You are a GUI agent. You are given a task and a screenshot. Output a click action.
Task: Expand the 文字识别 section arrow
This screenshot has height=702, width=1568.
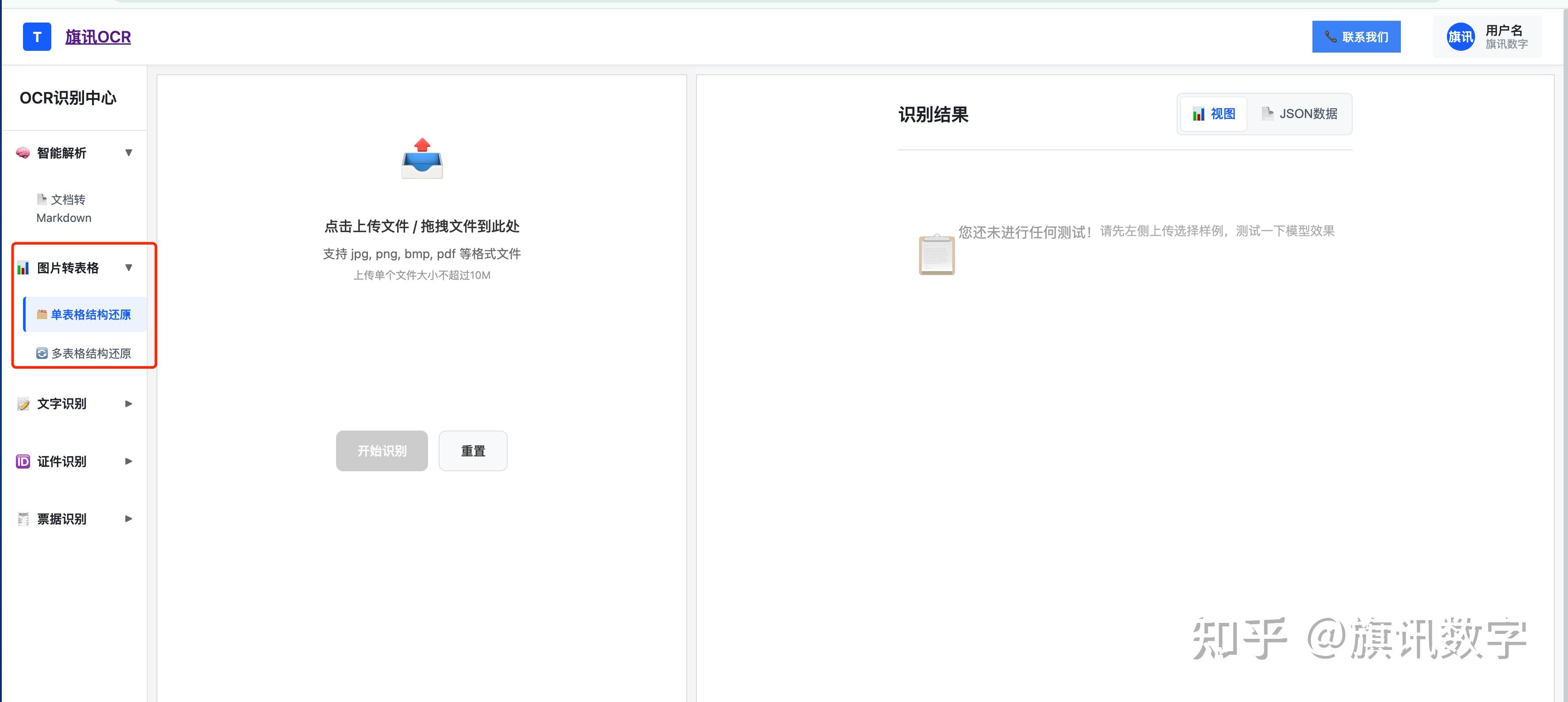tap(128, 404)
